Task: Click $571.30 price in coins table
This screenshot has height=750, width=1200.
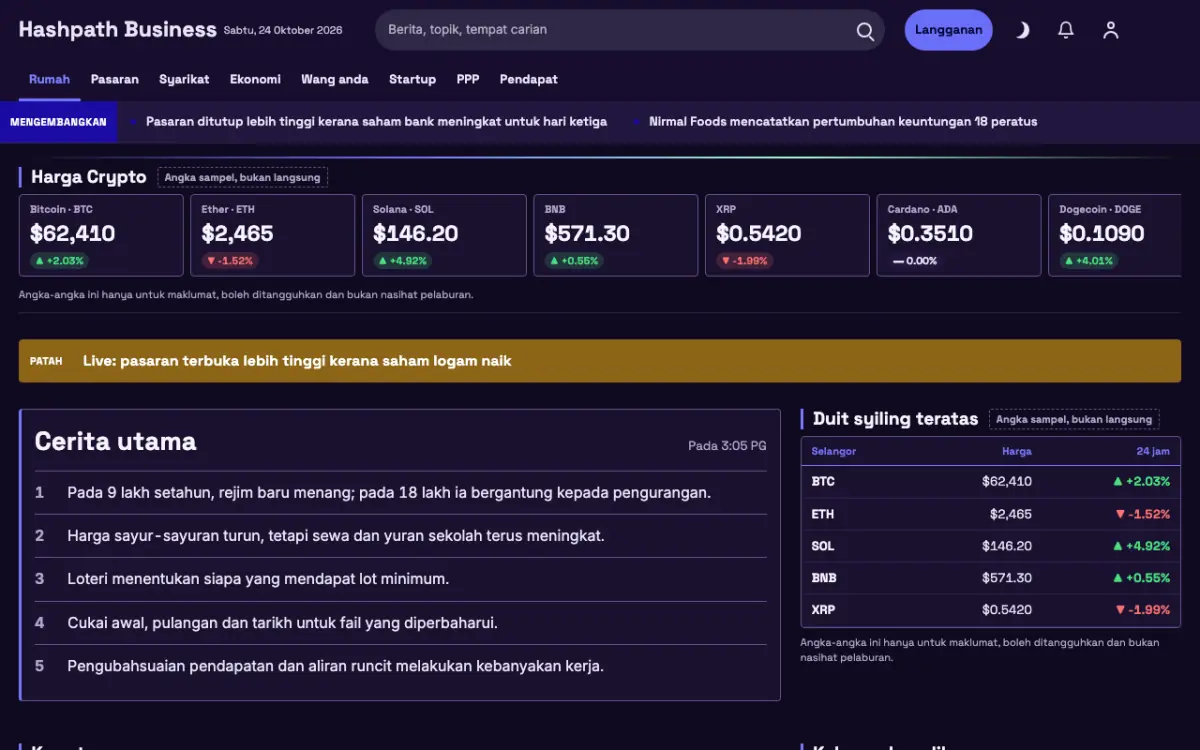Action: [1007, 578]
